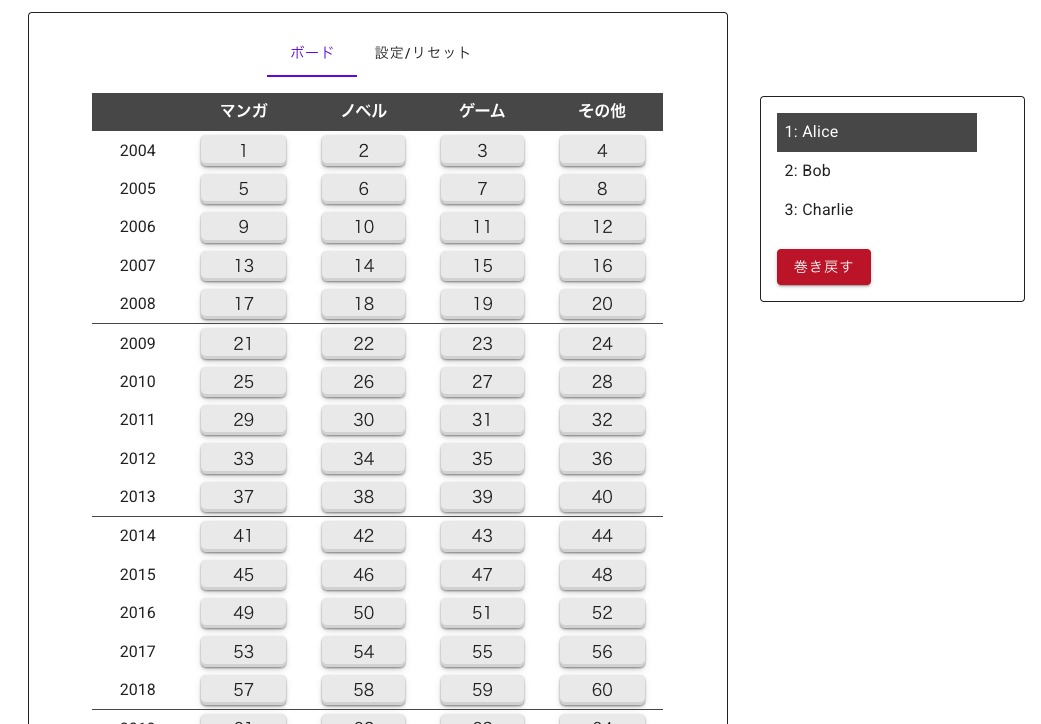Open the 設定/リセット tab
Image resolution: width=1041 pixels, height=724 pixels.
(422, 53)
